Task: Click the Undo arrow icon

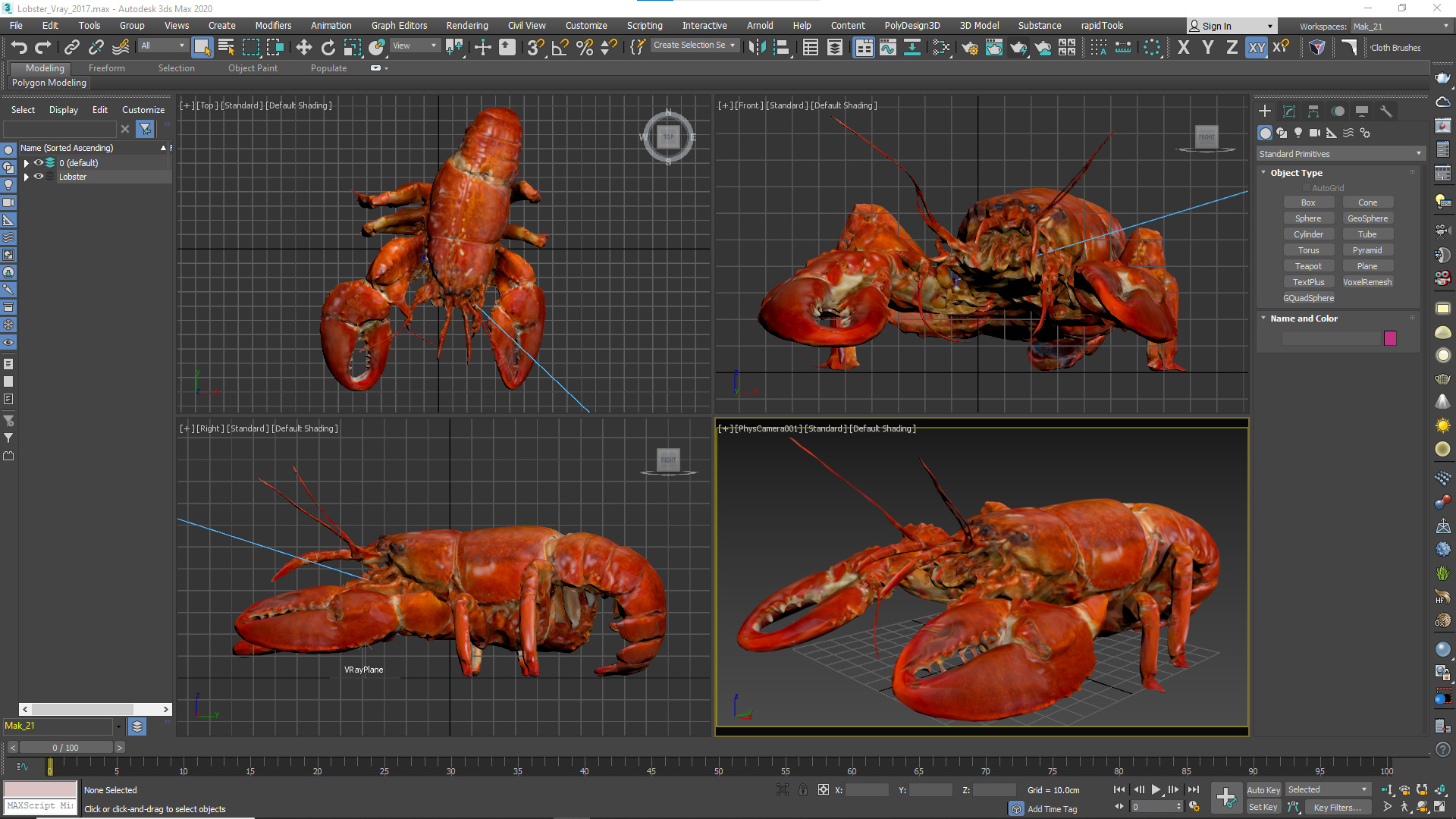Action: click(19, 48)
